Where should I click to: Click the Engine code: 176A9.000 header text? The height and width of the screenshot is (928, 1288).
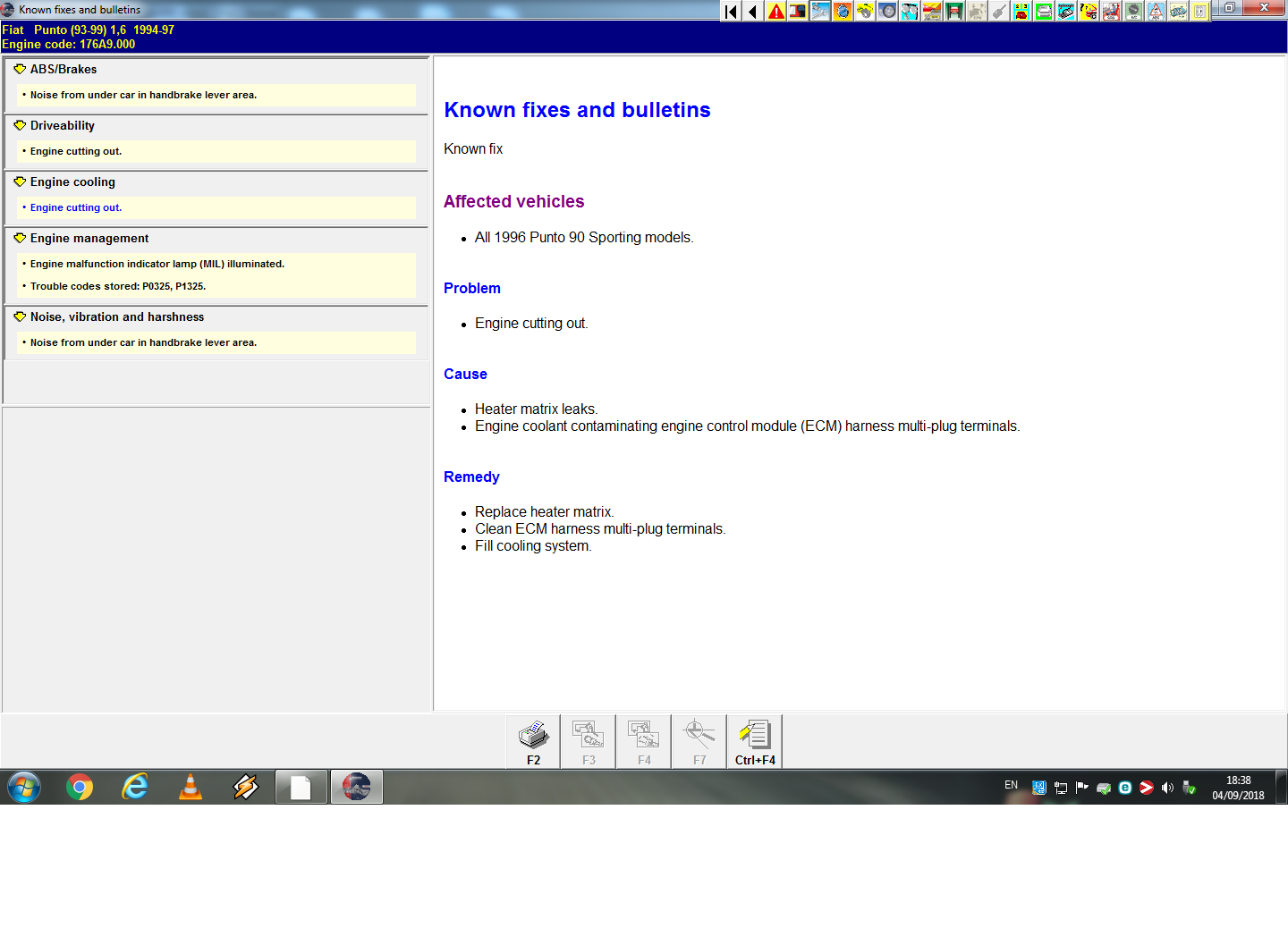coord(69,44)
